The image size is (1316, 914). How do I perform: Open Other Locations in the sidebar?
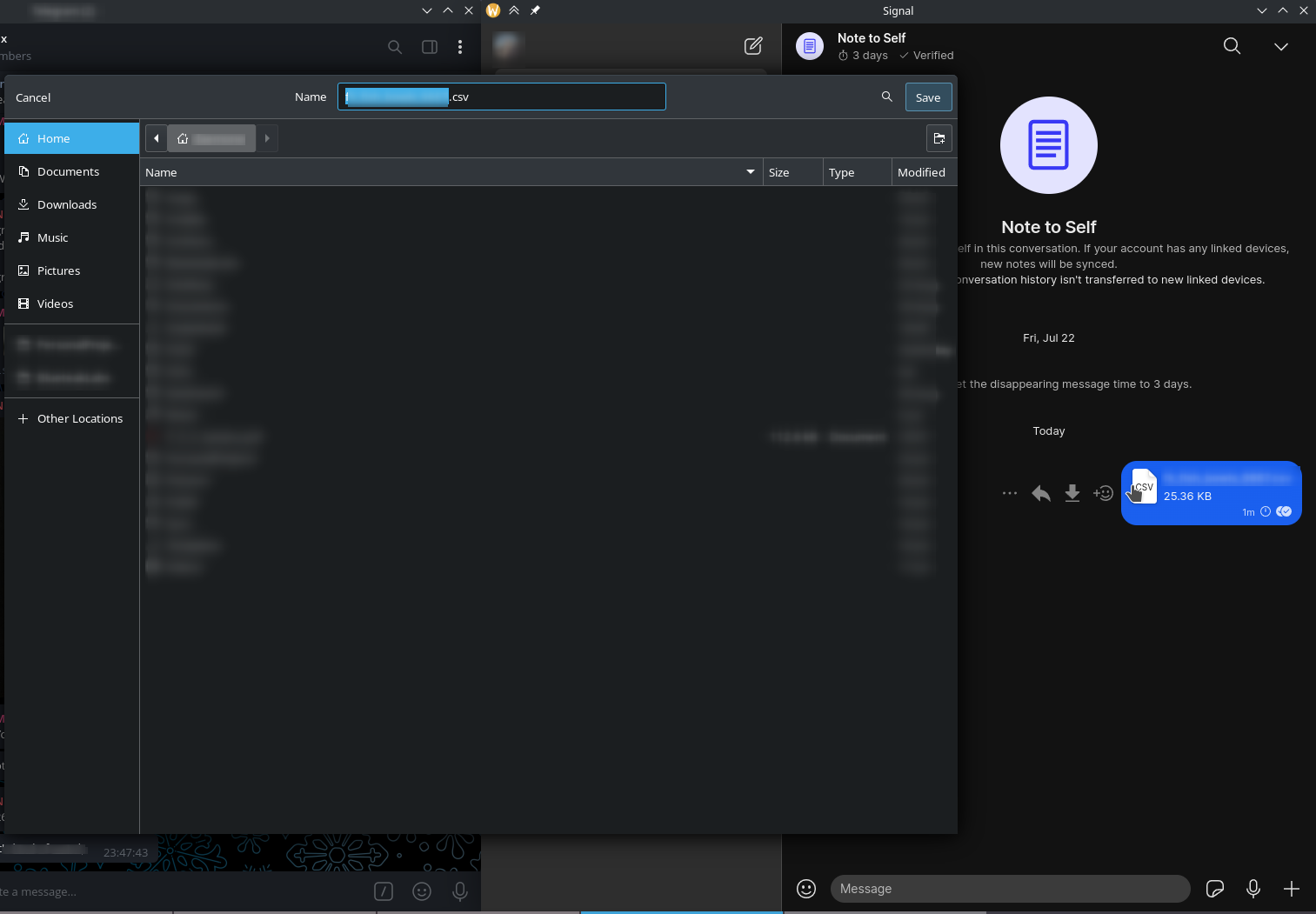[x=79, y=418]
